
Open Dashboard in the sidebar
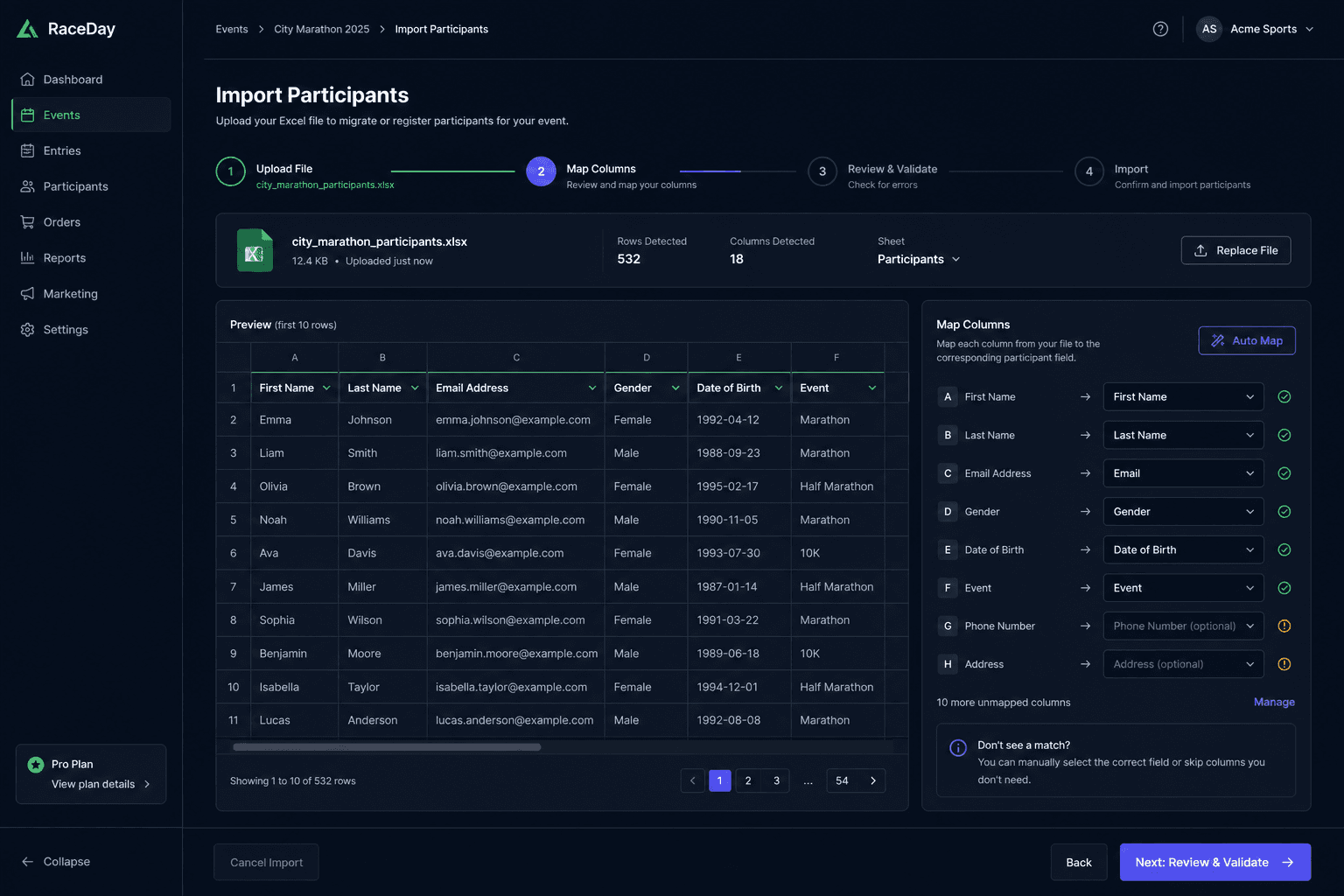[x=91, y=80]
